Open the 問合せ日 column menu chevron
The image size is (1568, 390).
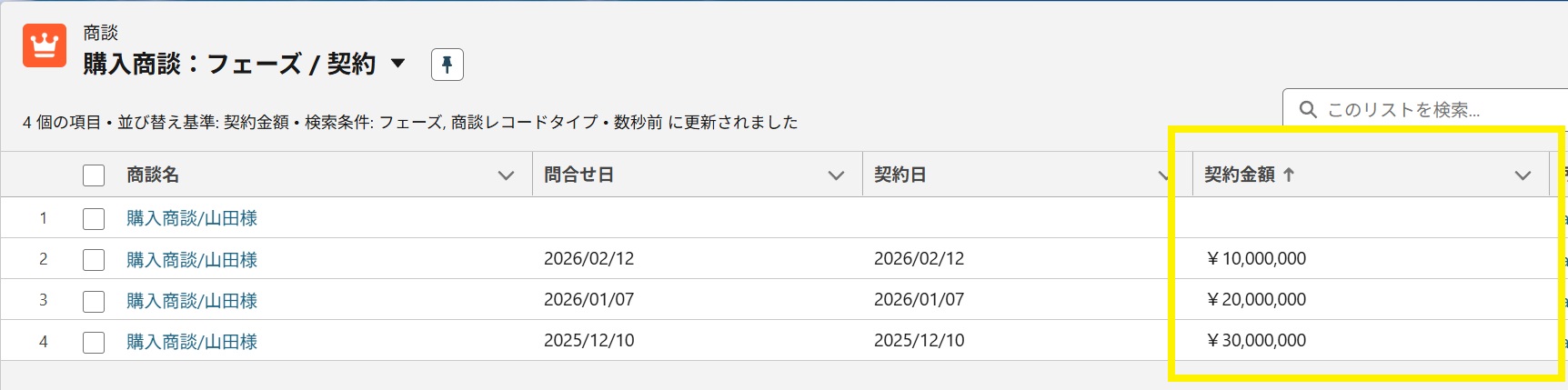[837, 175]
